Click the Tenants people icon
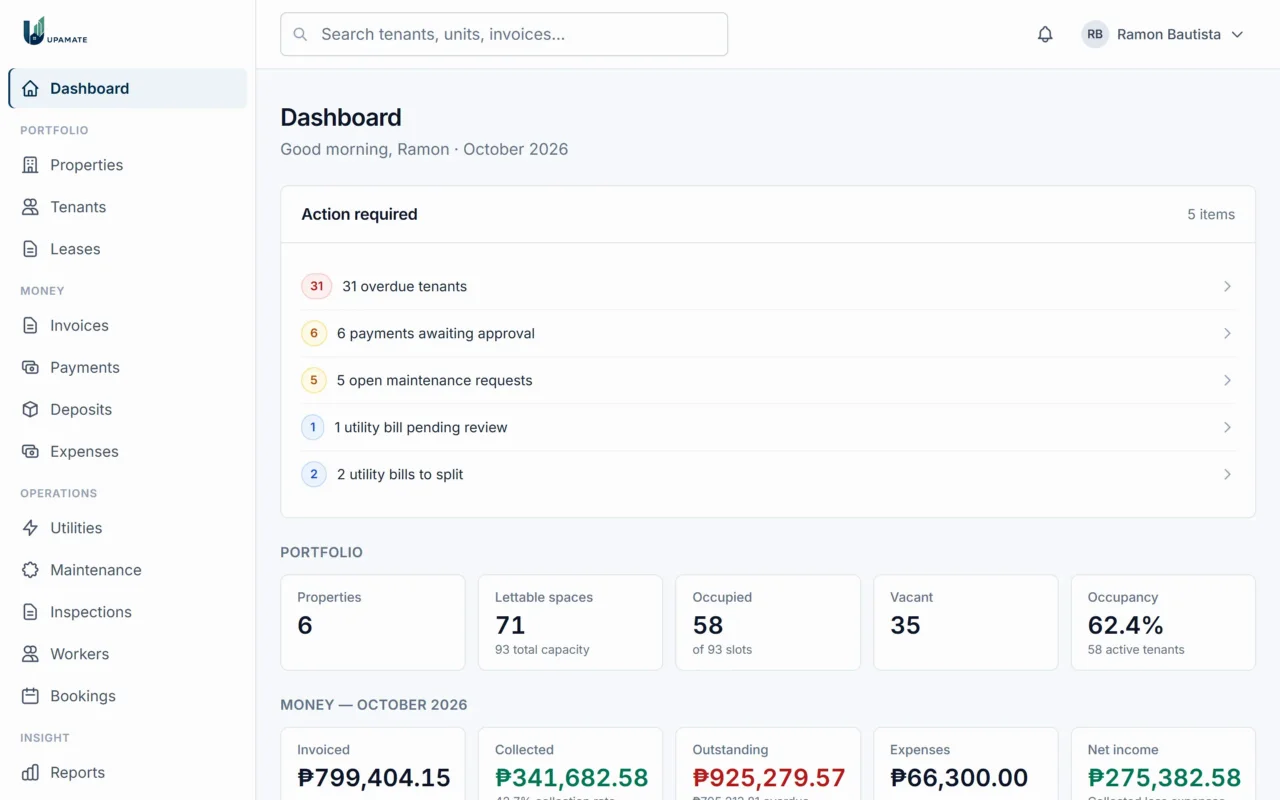The width and height of the screenshot is (1280, 800). click(x=31, y=207)
